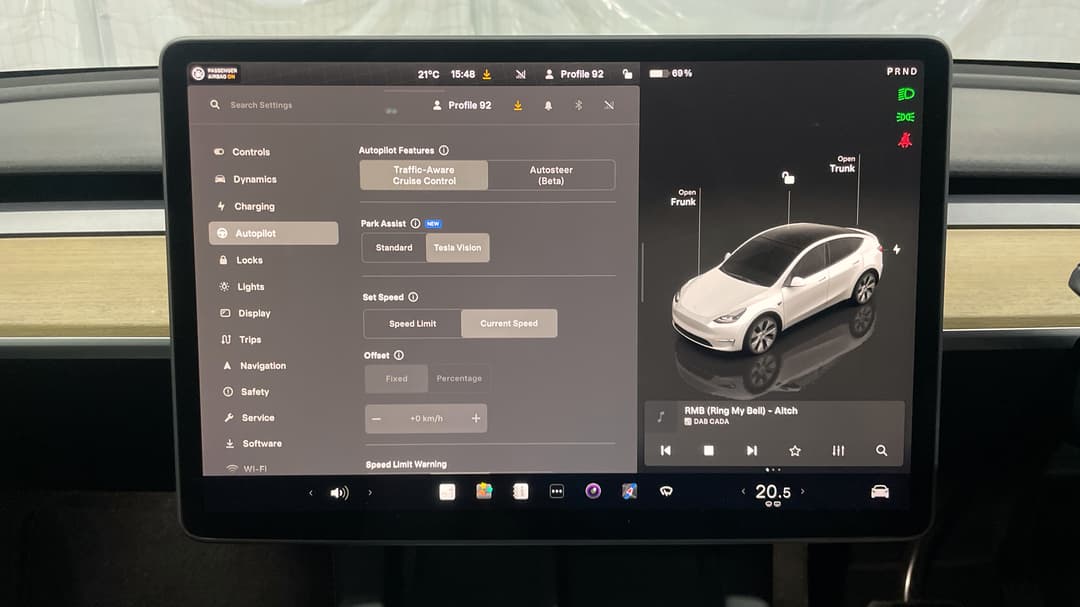The height and width of the screenshot is (607, 1080).
Task: Choose Percentage offset type
Action: pyautogui.click(x=459, y=378)
